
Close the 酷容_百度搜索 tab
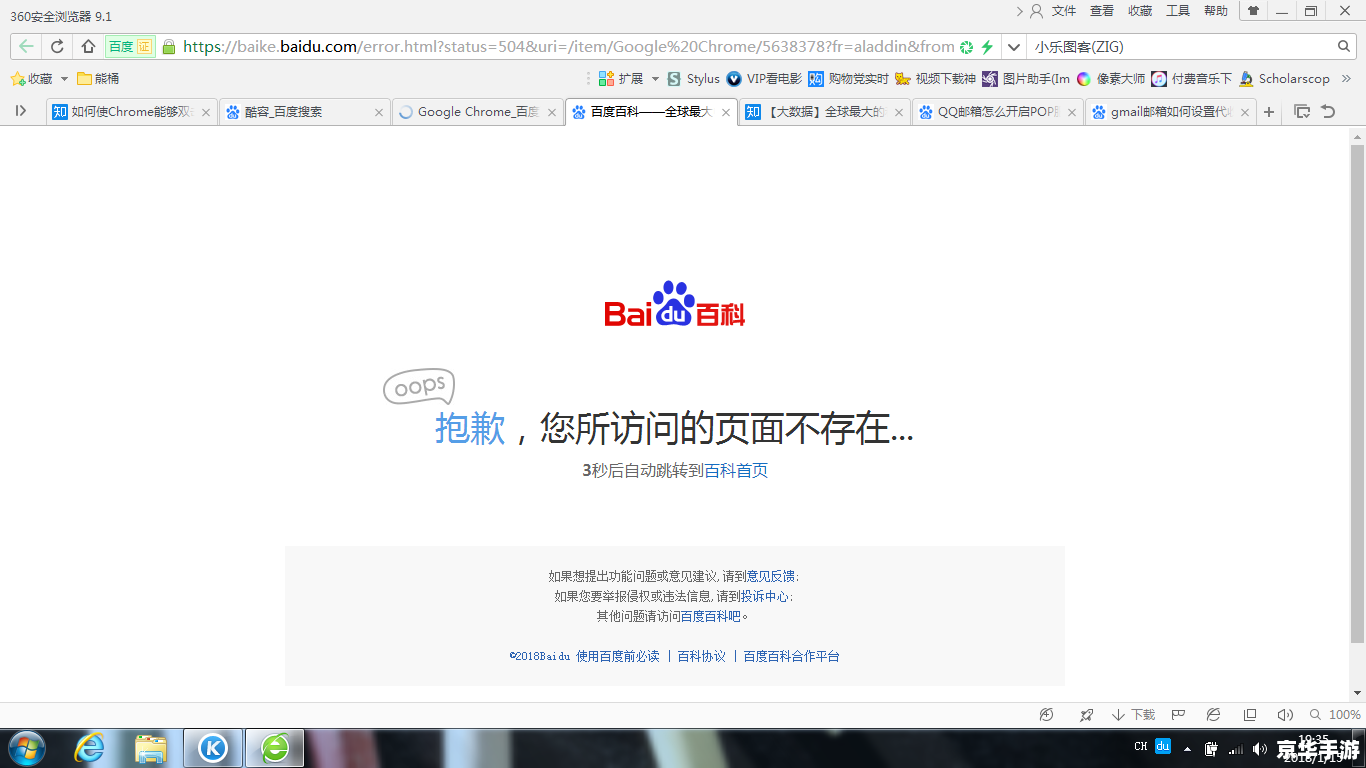(x=379, y=113)
